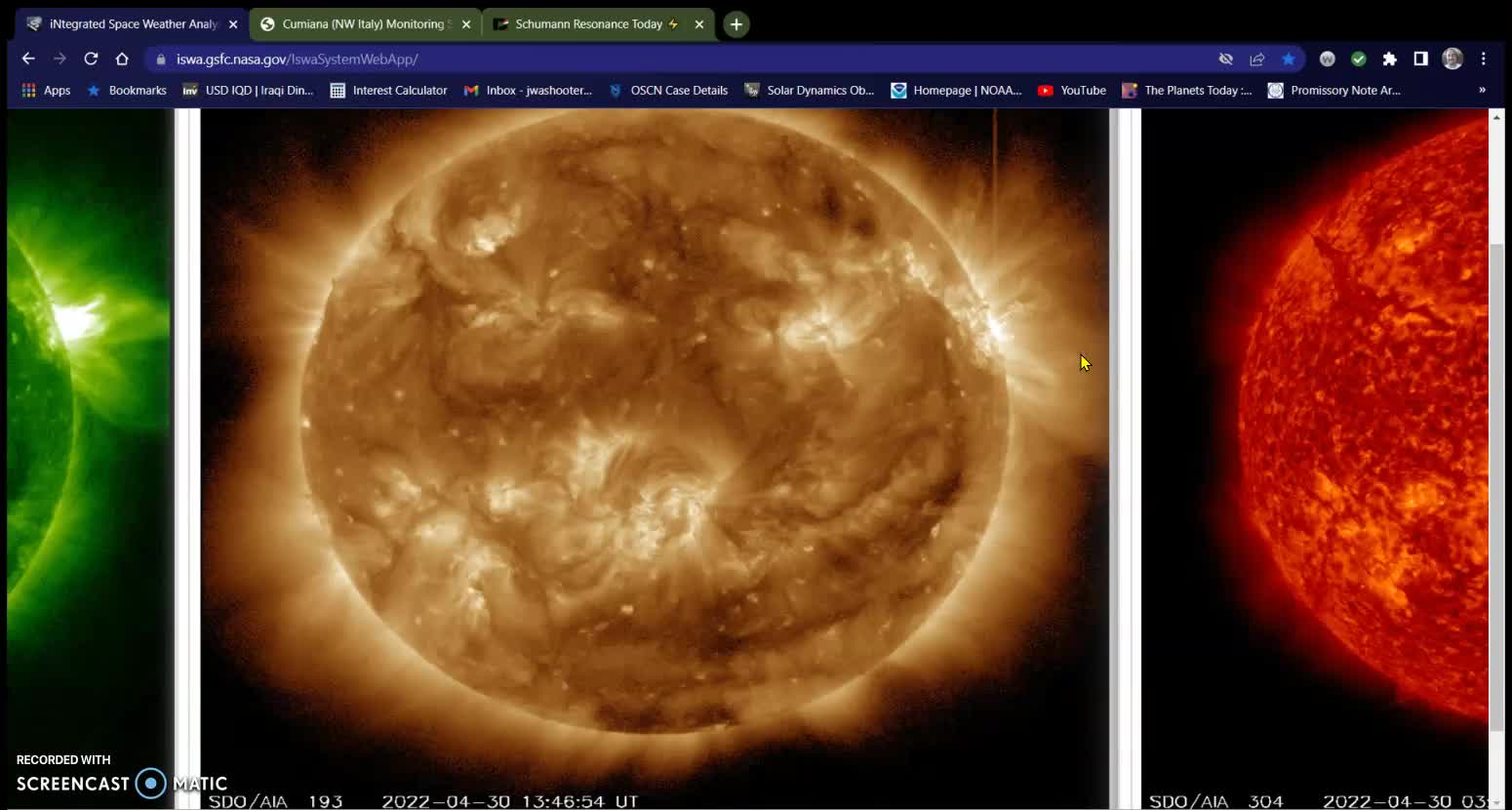The height and width of the screenshot is (810, 1512).
Task: Open a new browser tab
Action: coord(736,24)
